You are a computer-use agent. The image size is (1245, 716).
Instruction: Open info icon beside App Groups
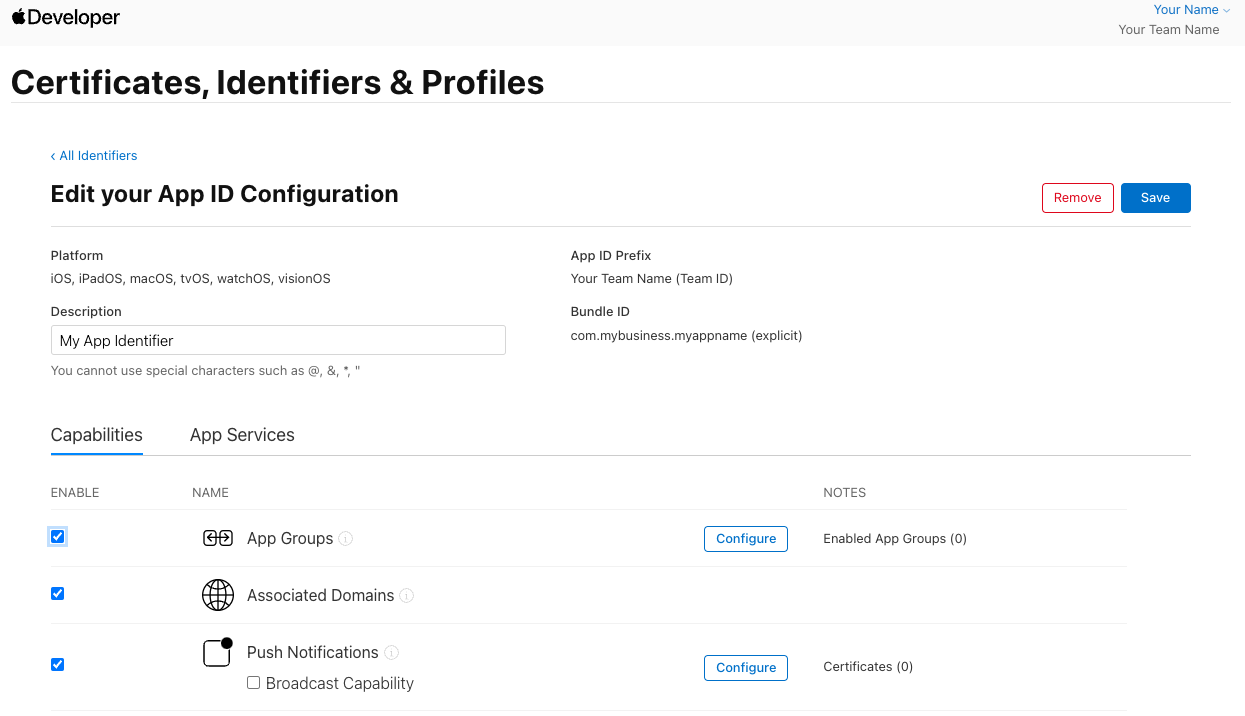[346, 538]
